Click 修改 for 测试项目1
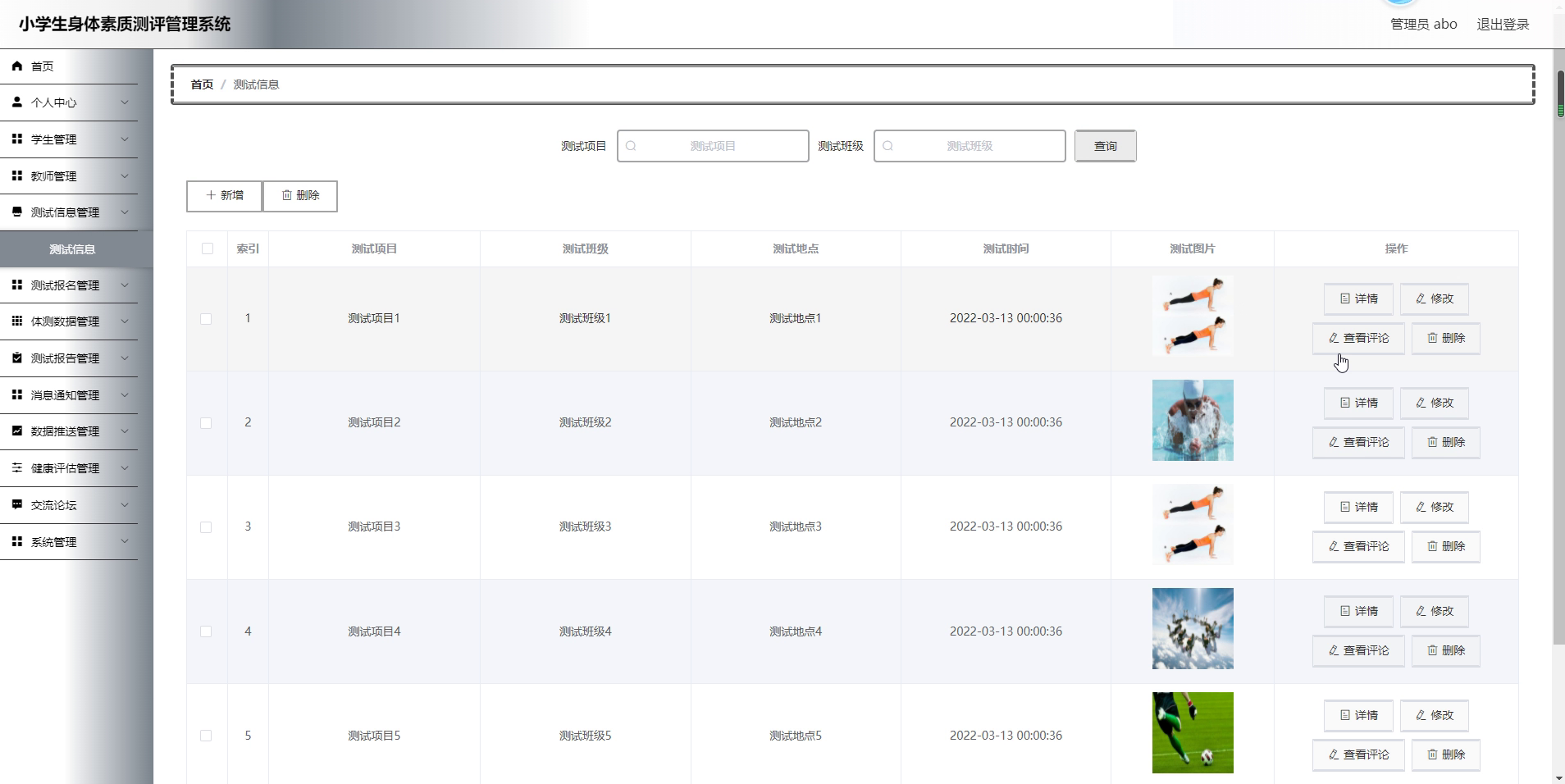The image size is (1565, 784). click(x=1434, y=299)
